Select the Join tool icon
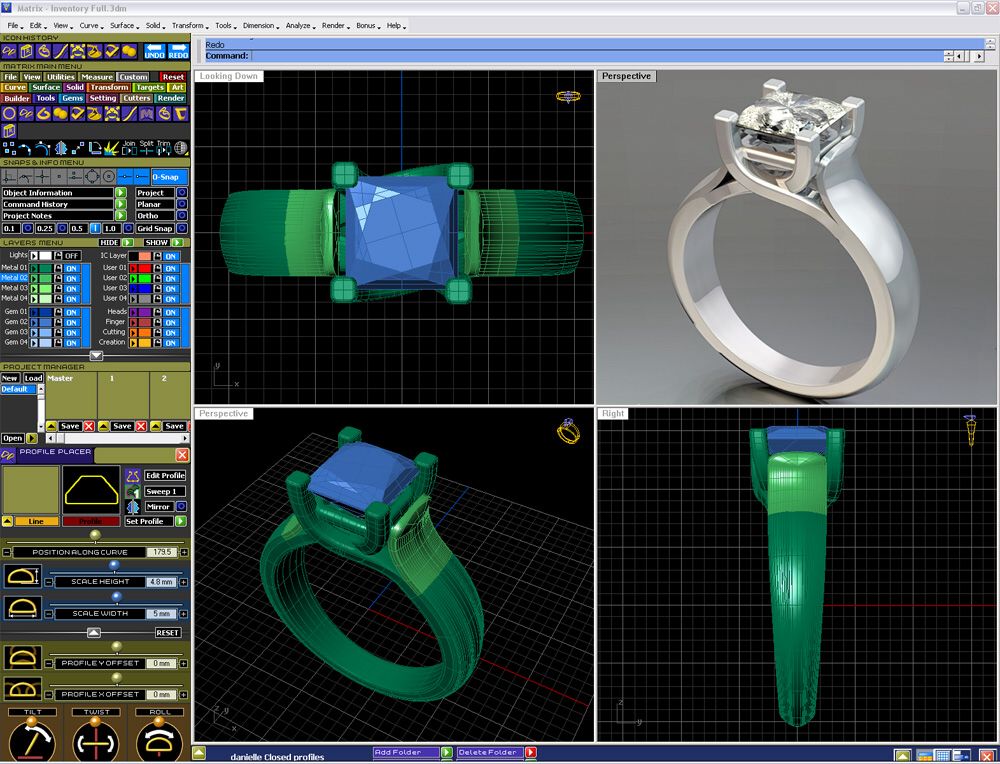Screen dimensions: 1000x764 click(129, 148)
